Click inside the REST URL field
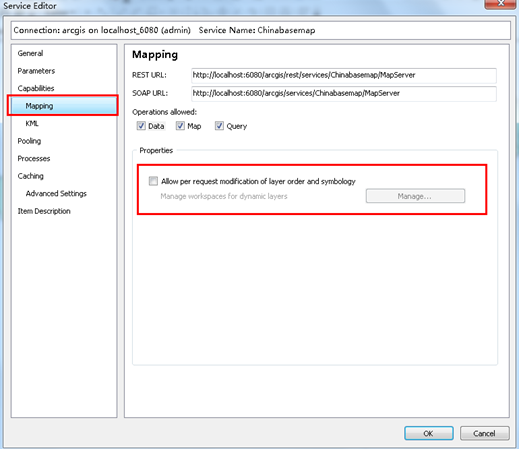The height and width of the screenshot is (449, 519). pyautogui.click(x=344, y=75)
